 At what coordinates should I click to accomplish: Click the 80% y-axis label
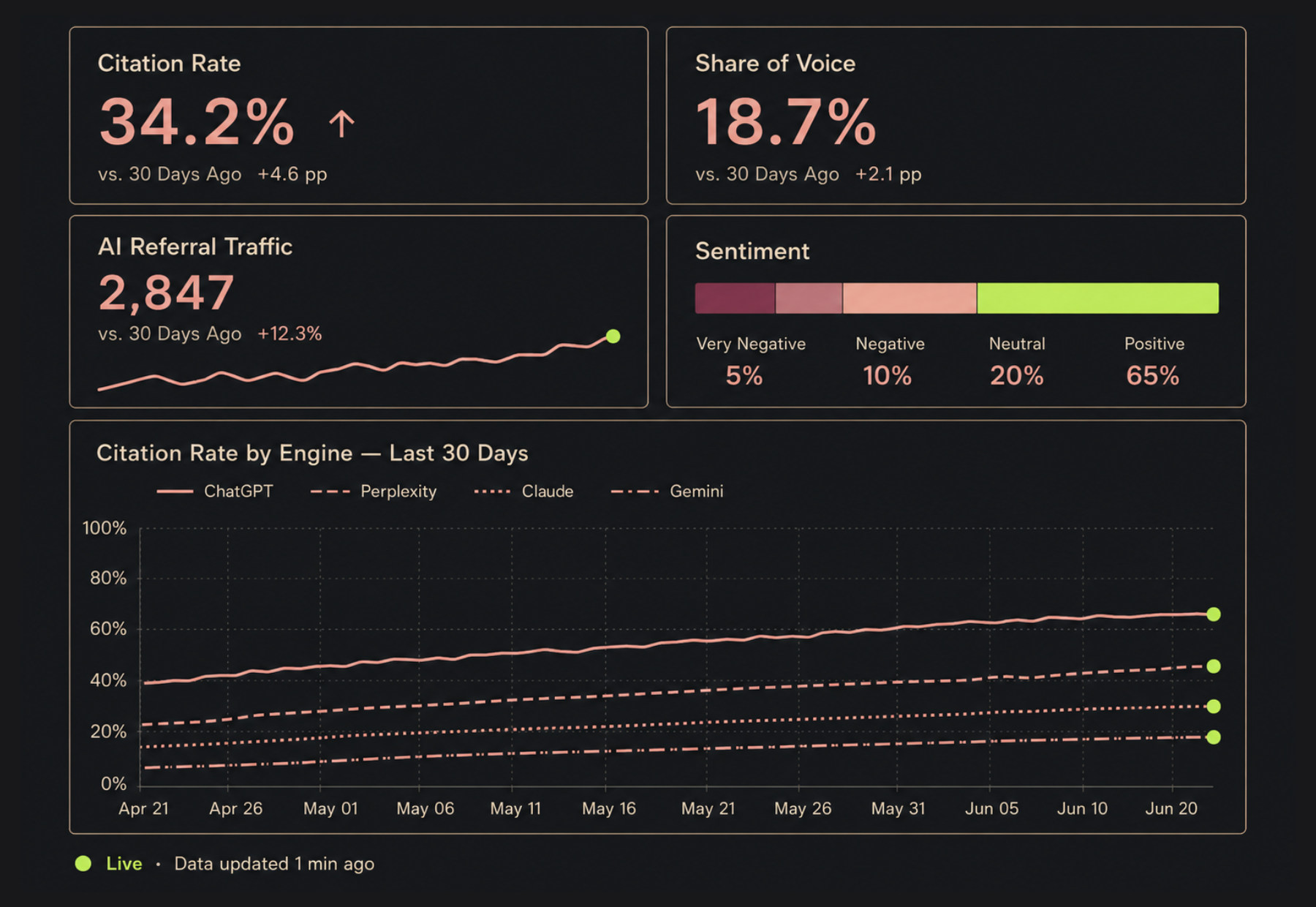[108, 579]
